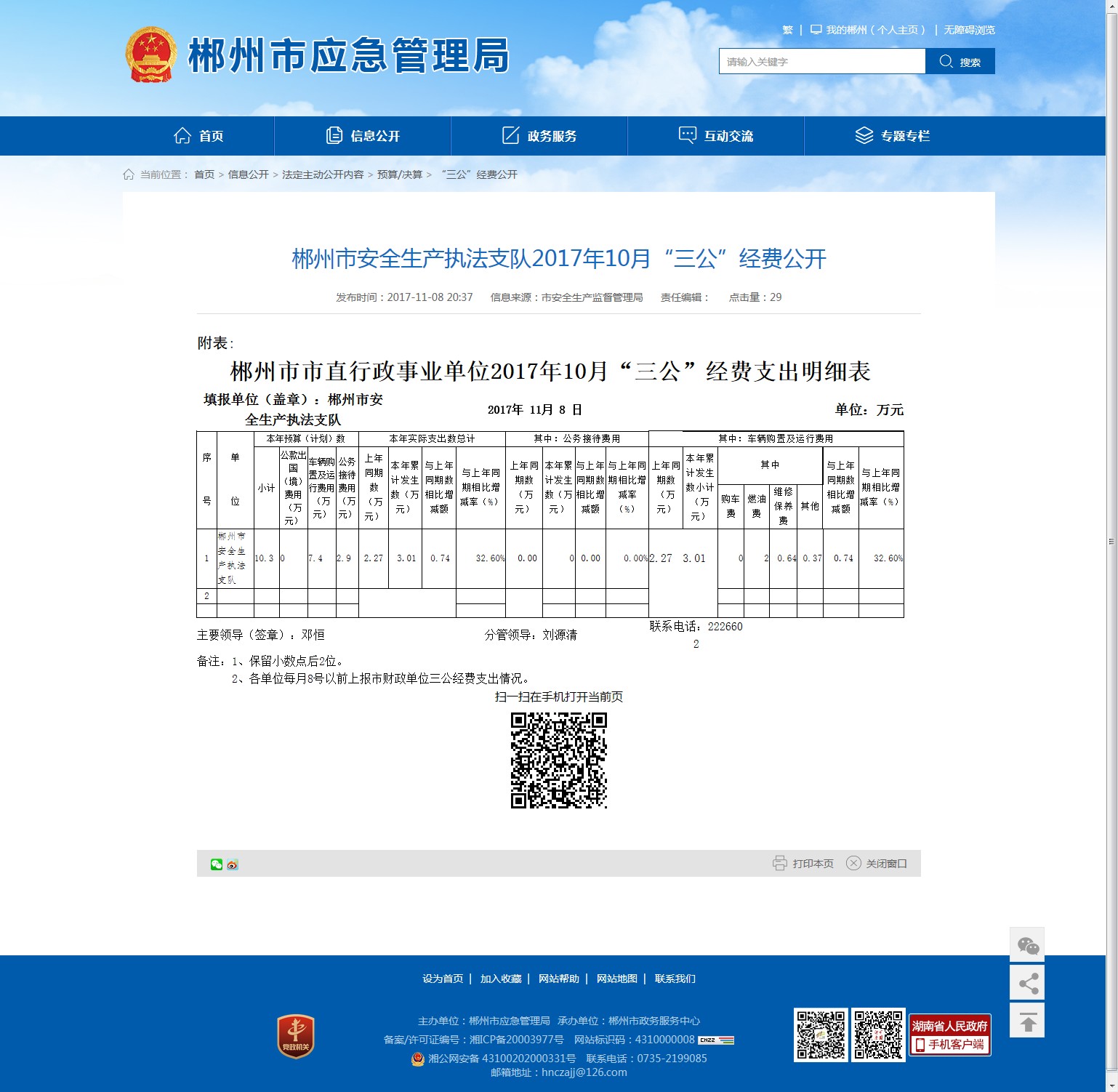Screen dimensions: 1118x1092
Task: Open the 政务服务 nav item
Action: pos(539,136)
